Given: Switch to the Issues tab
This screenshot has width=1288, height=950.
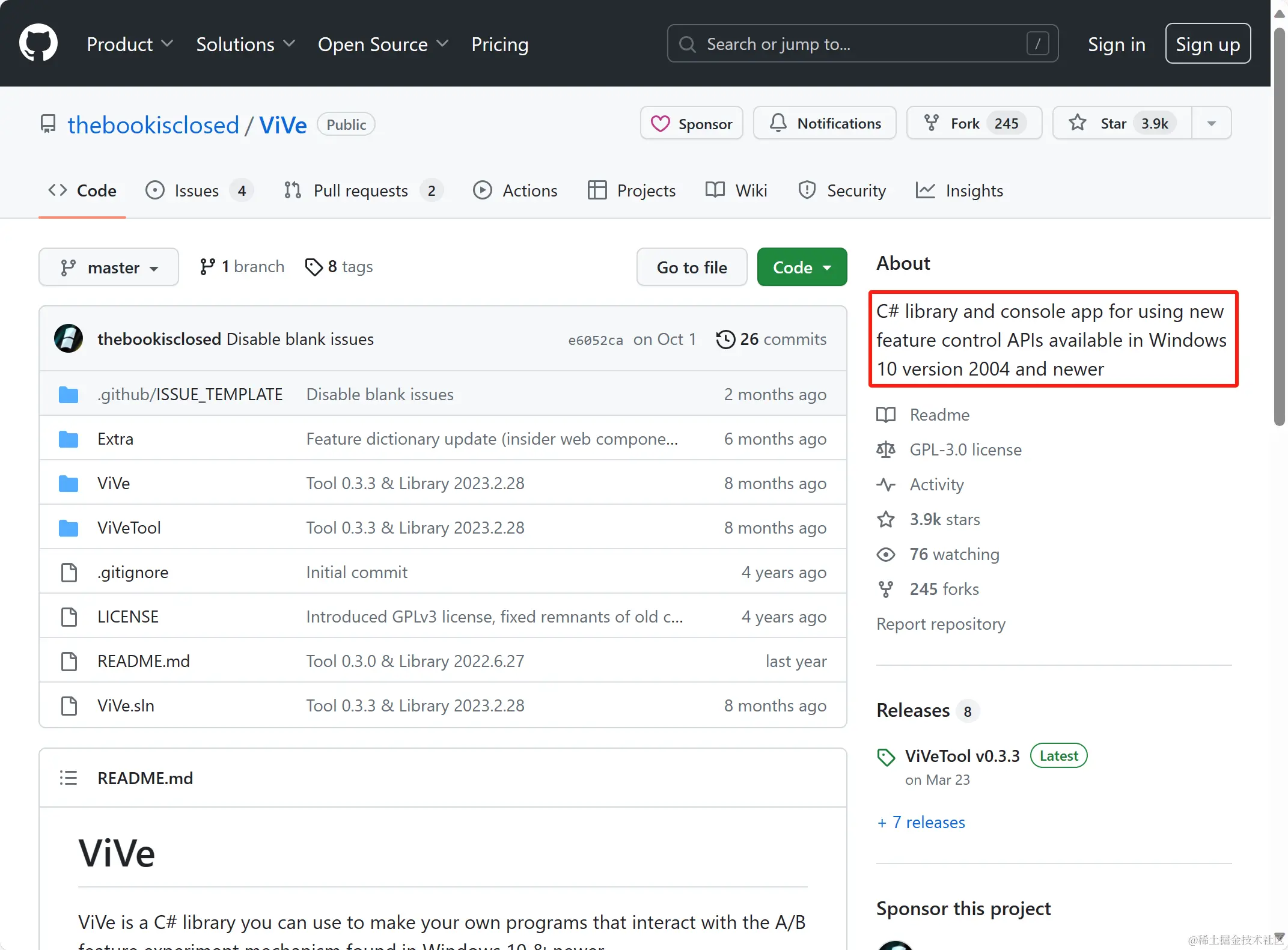Looking at the screenshot, I should (x=198, y=190).
